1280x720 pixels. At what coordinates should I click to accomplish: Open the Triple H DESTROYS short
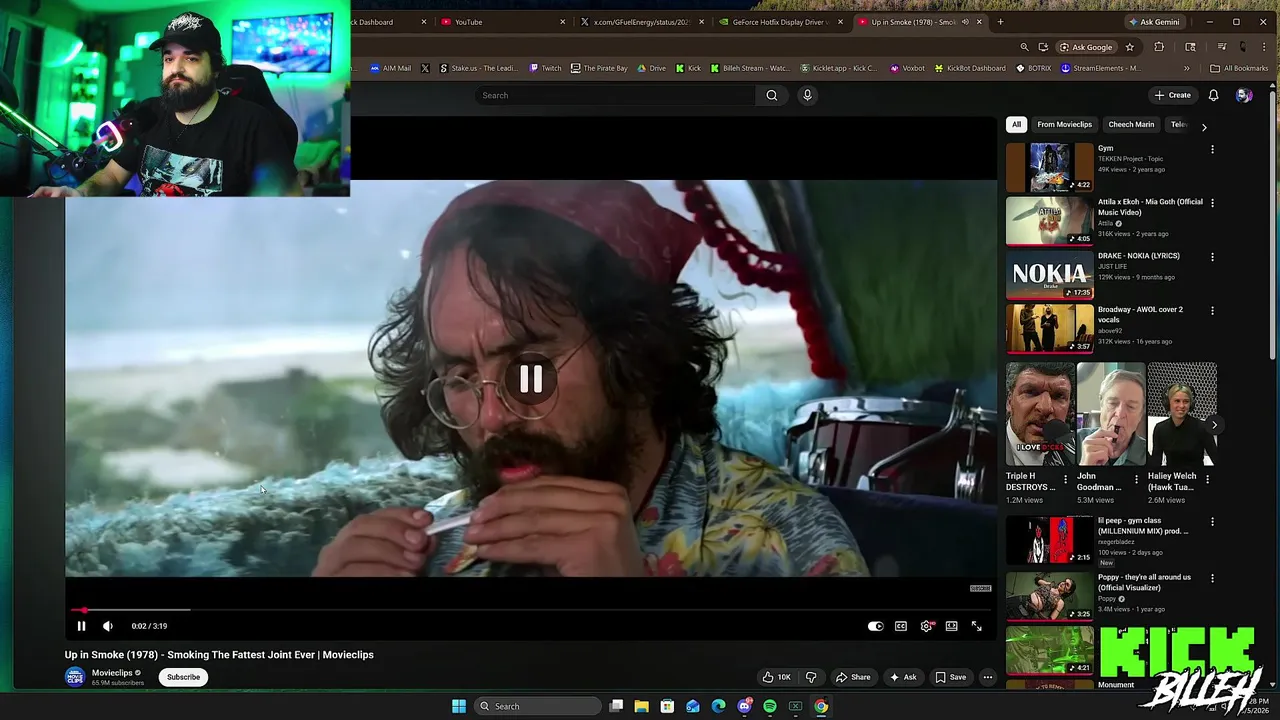pyautogui.click(x=1040, y=414)
